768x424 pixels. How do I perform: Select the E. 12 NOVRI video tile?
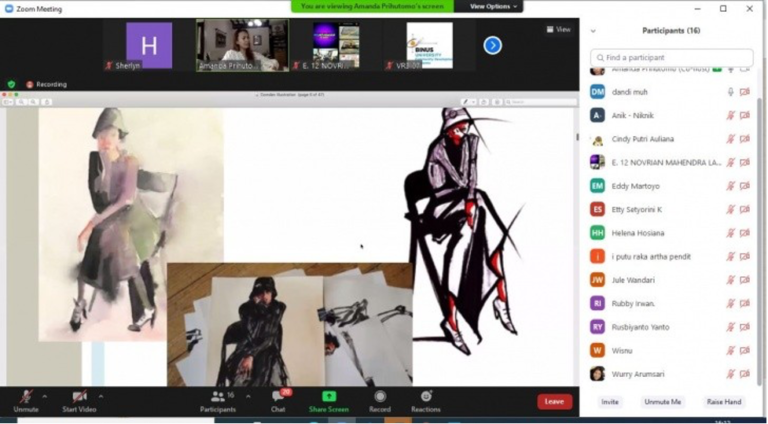[x=336, y=46]
